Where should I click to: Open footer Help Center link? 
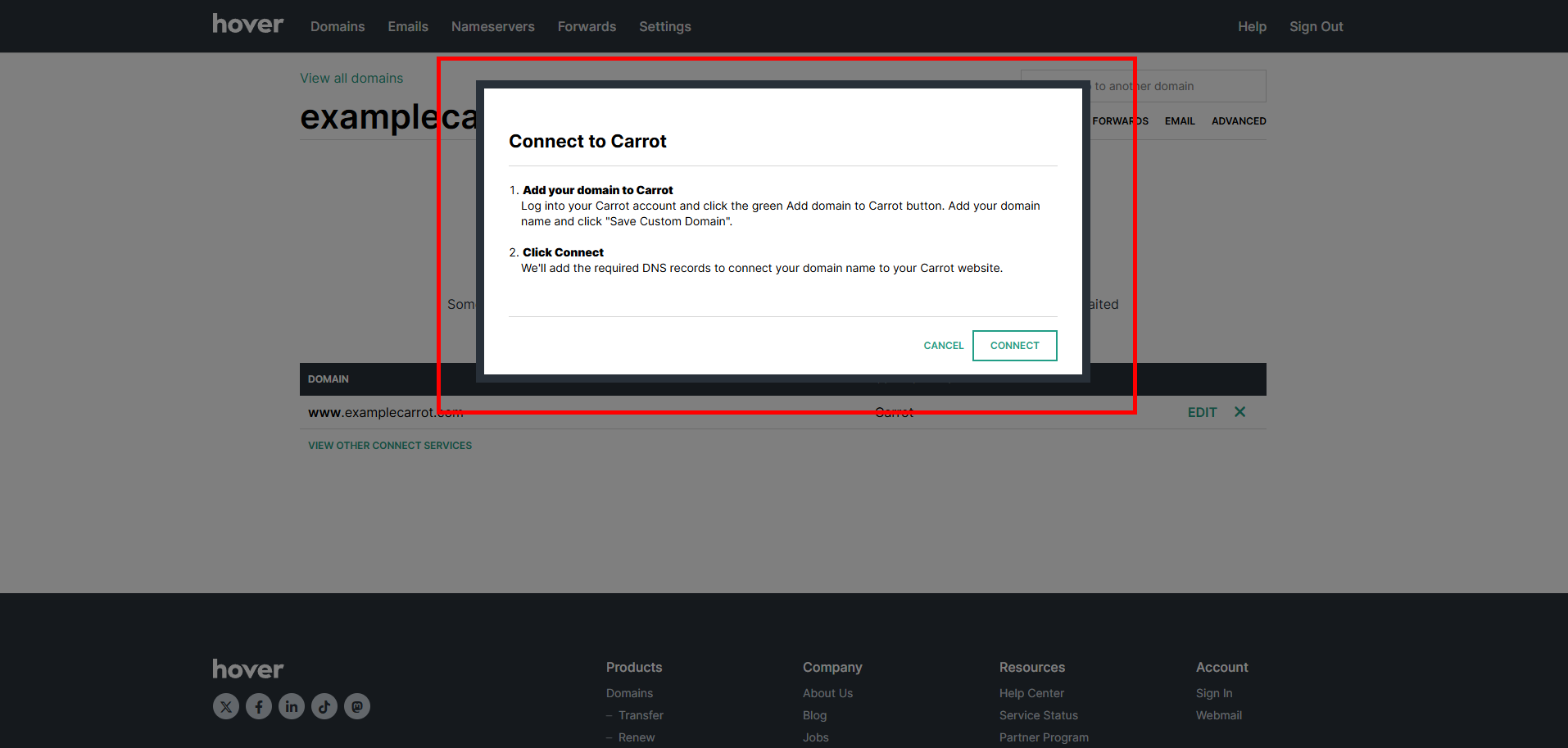point(1031,693)
